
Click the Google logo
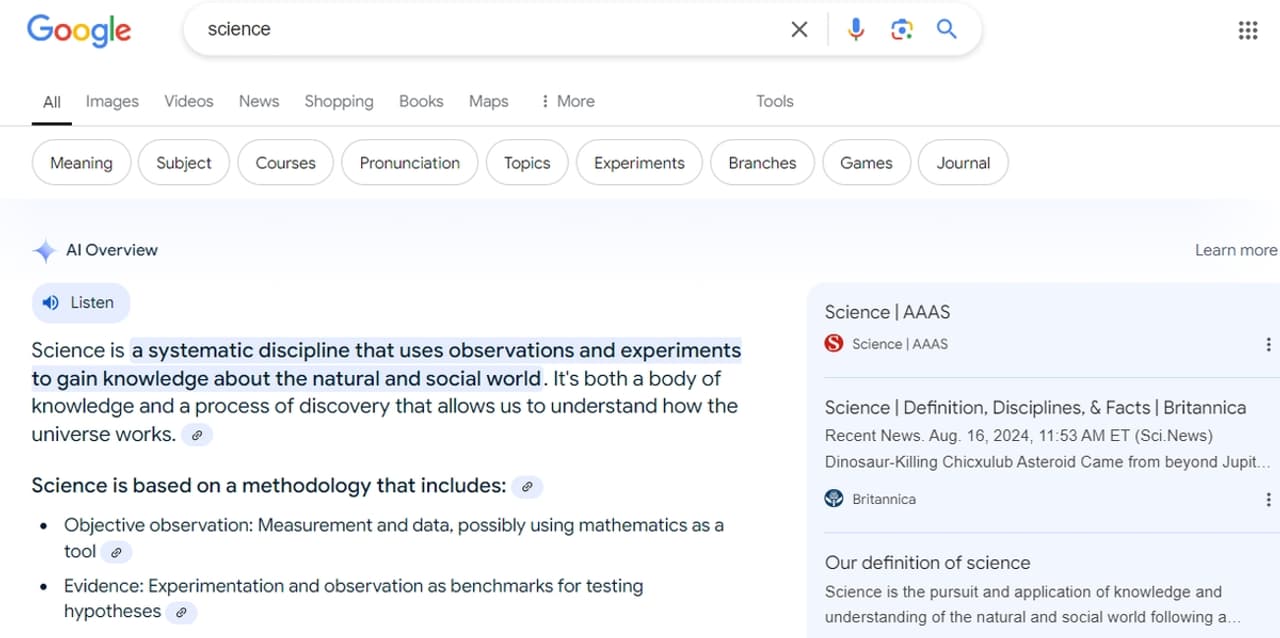[x=79, y=30]
